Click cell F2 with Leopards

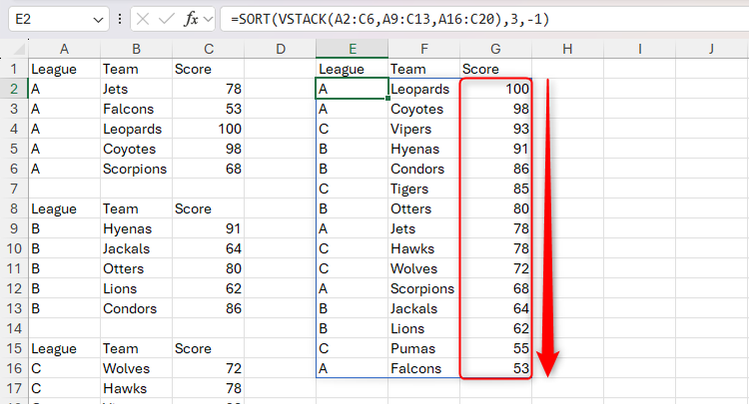[x=424, y=89]
